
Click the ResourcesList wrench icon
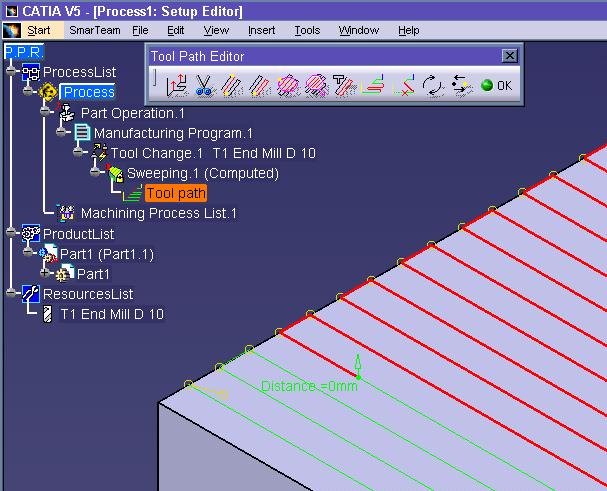(31, 294)
